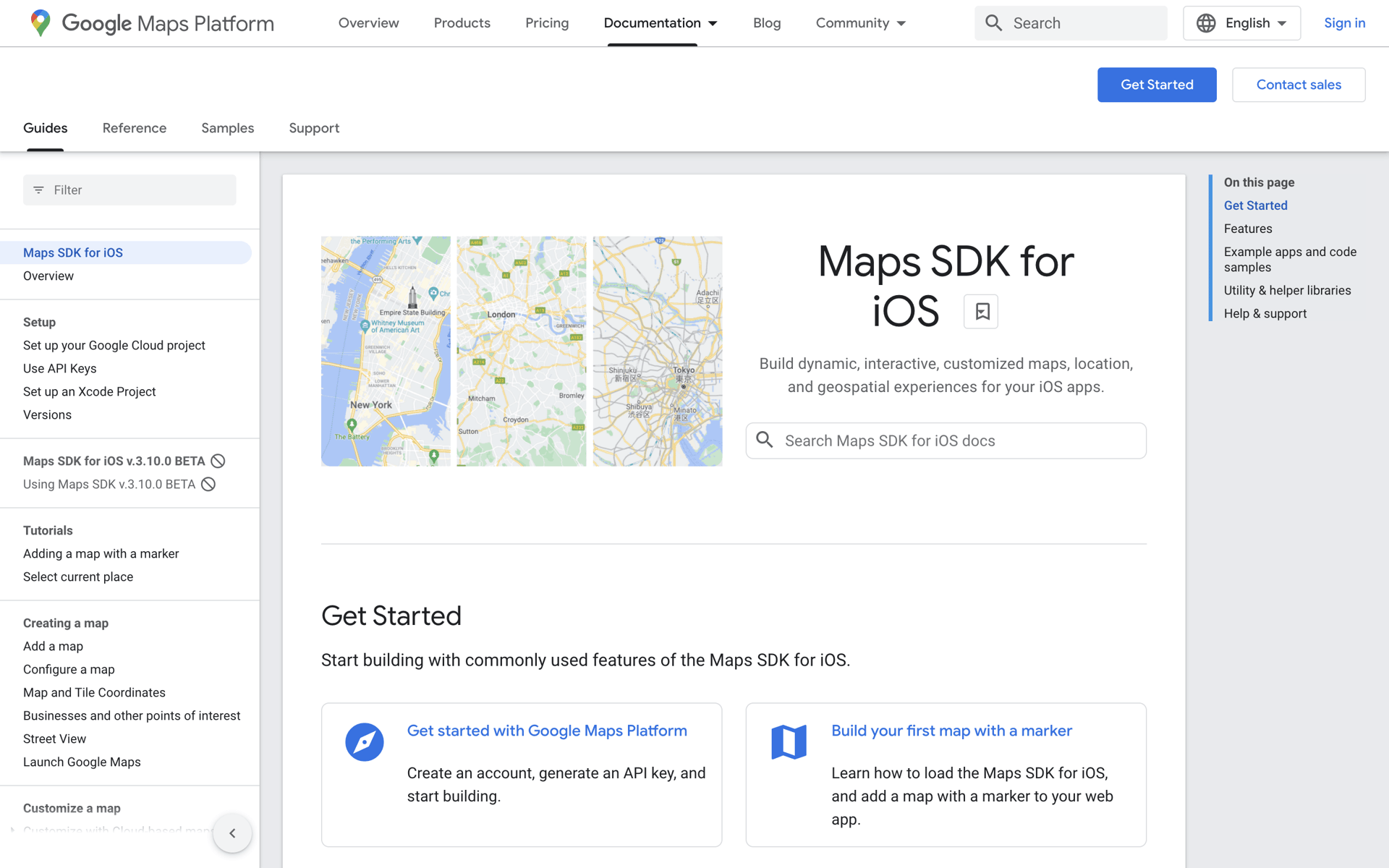Image resolution: width=1389 pixels, height=868 pixels.
Task: Open Select current place tutorial
Action: [x=78, y=576]
